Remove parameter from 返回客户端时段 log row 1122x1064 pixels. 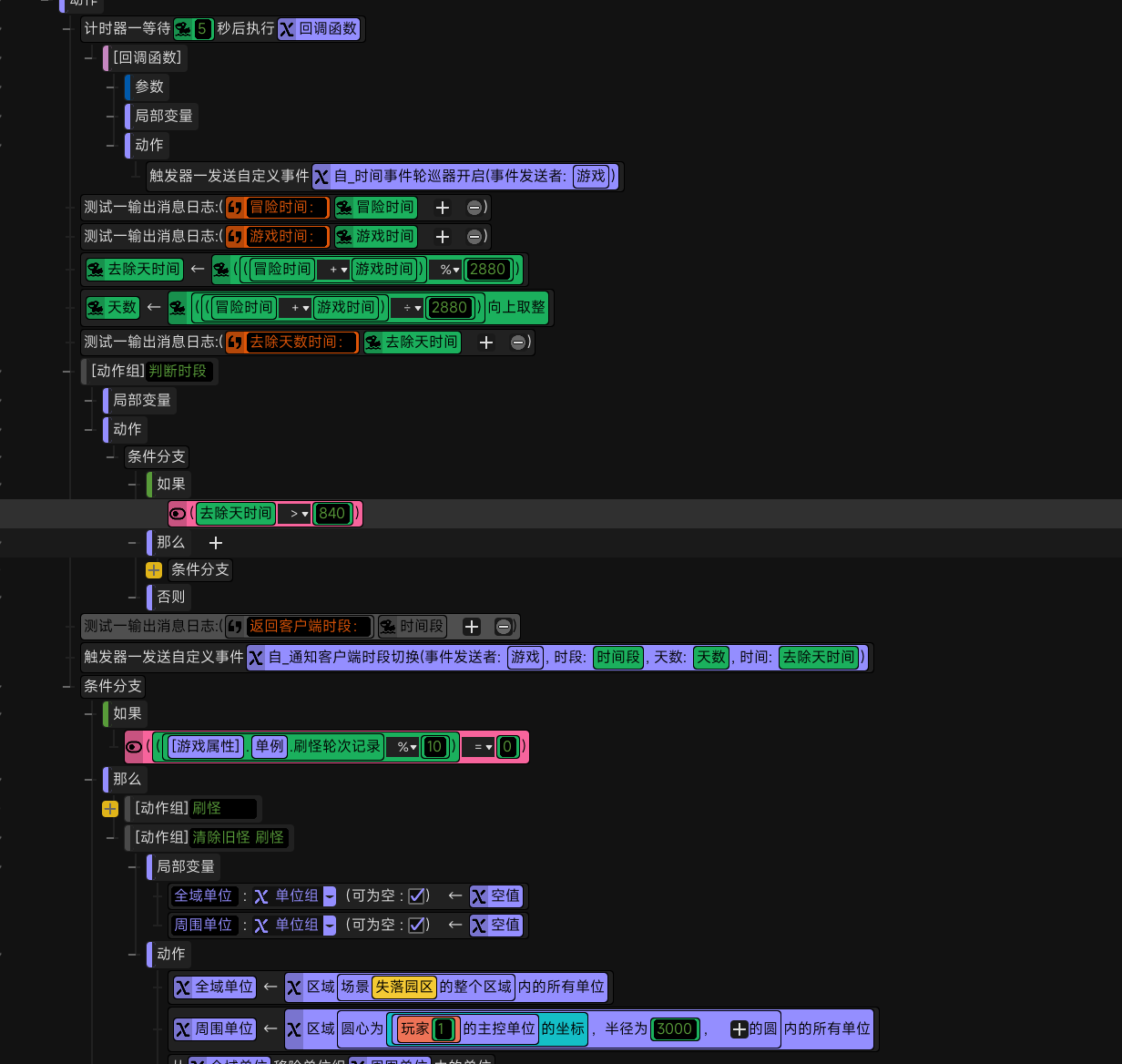(503, 627)
